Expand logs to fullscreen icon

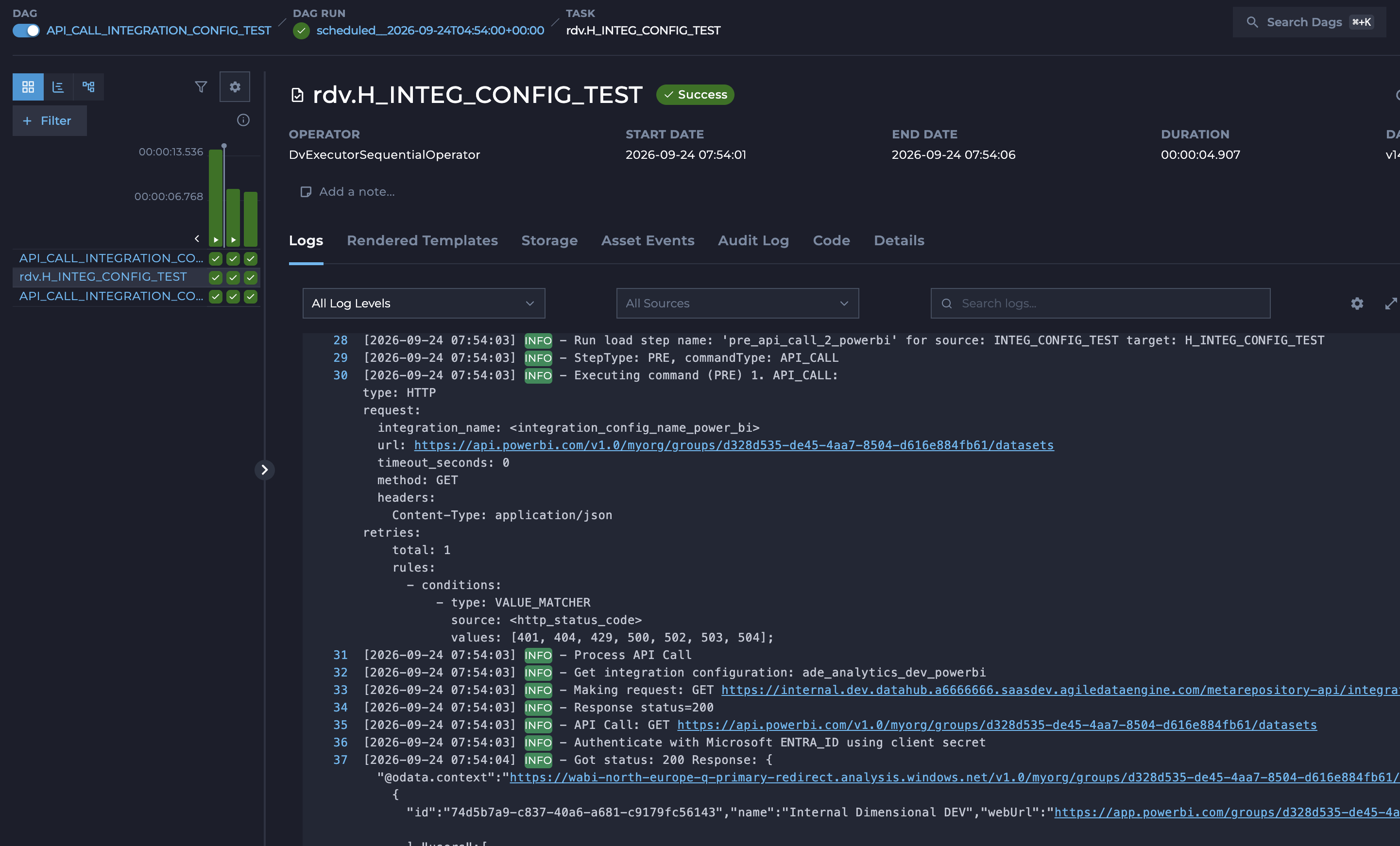click(1391, 304)
